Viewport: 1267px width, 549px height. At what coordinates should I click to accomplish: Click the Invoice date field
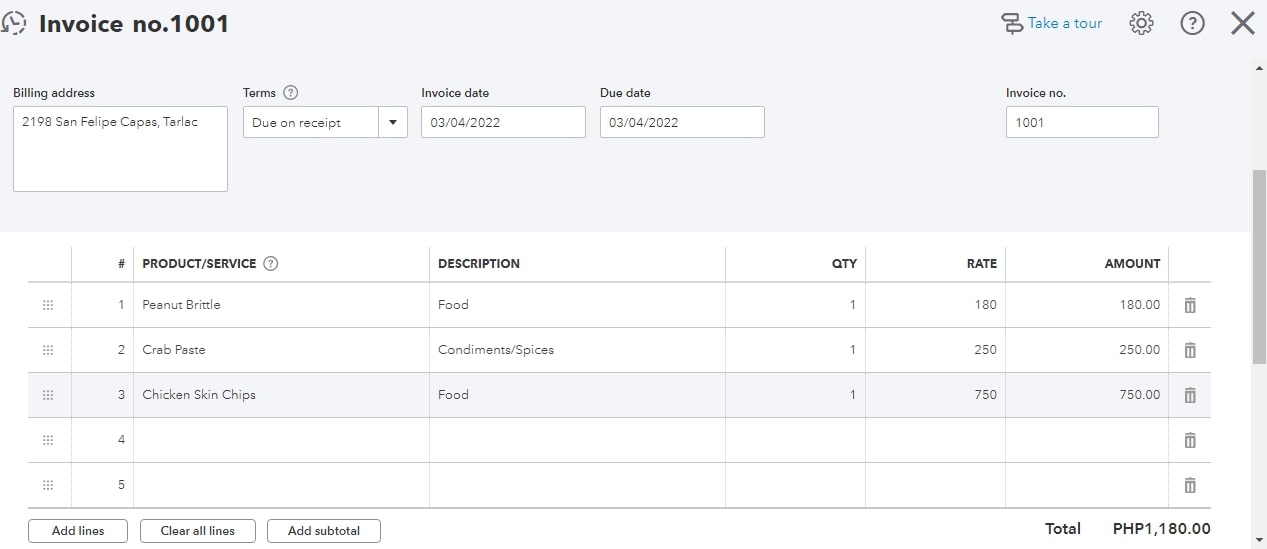(x=502, y=123)
